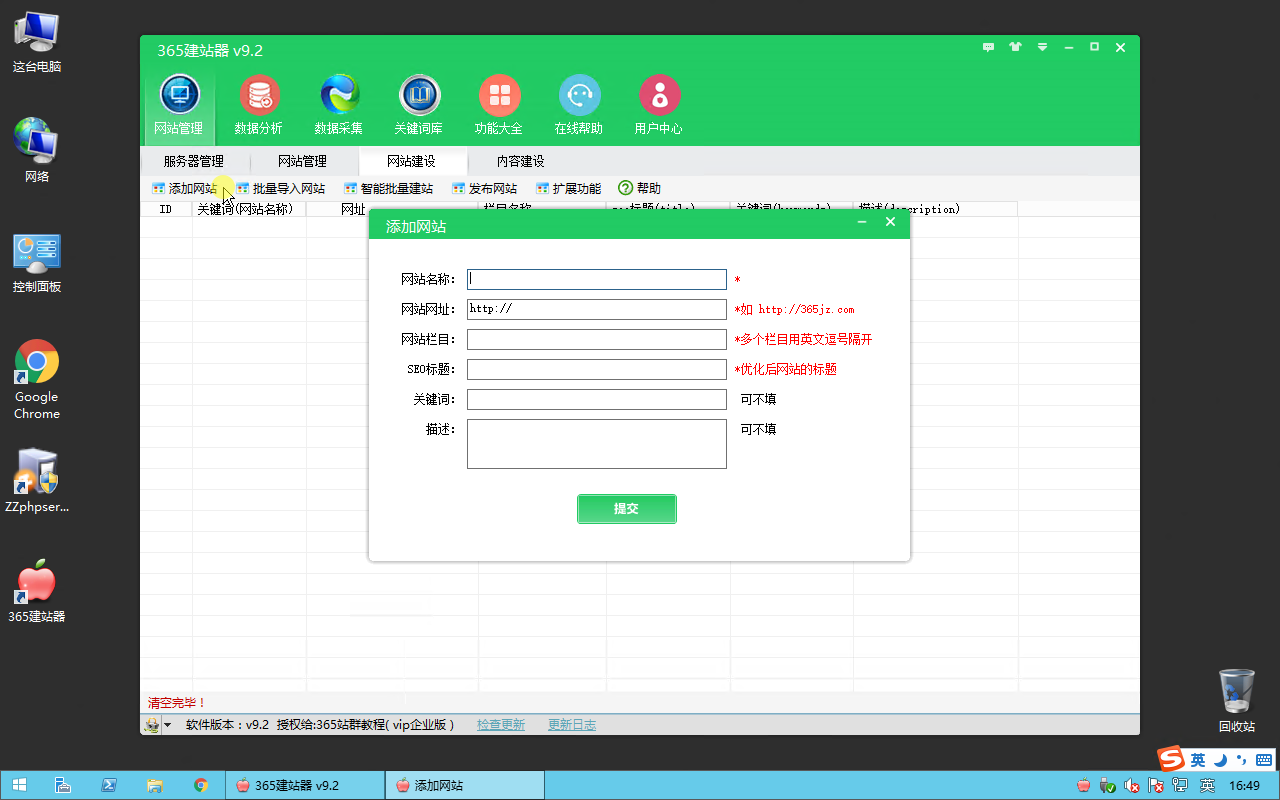Toggle Sogou moon half-width mode
This screenshot has height=800, width=1280.
click(x=1221, y=760)
